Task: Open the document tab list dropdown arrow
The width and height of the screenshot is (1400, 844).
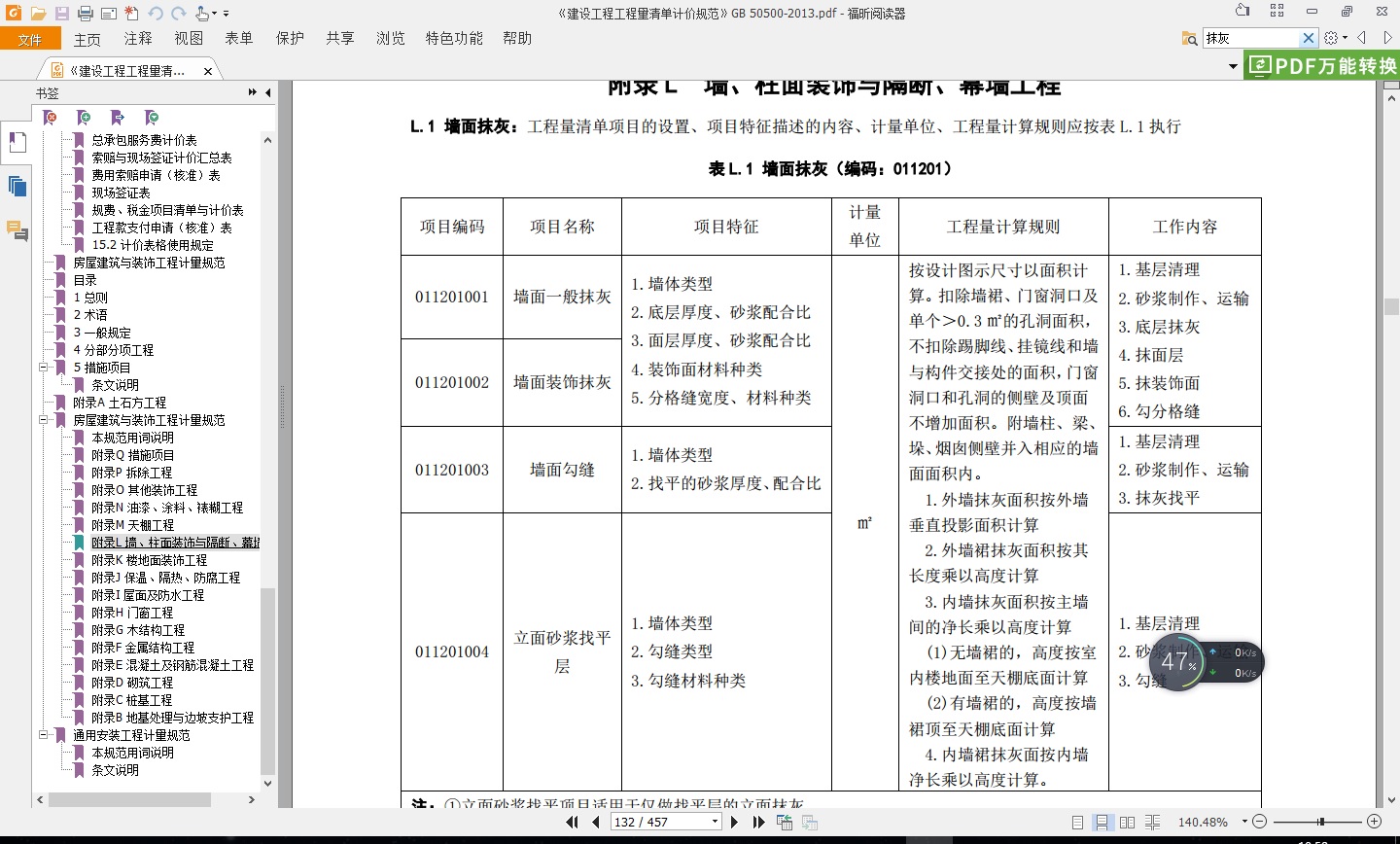Action: pos(1233,67)
